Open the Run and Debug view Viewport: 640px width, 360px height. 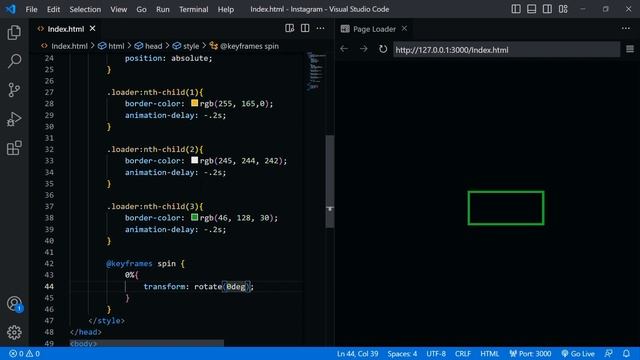pyautogui.click(x=14, y=119)
